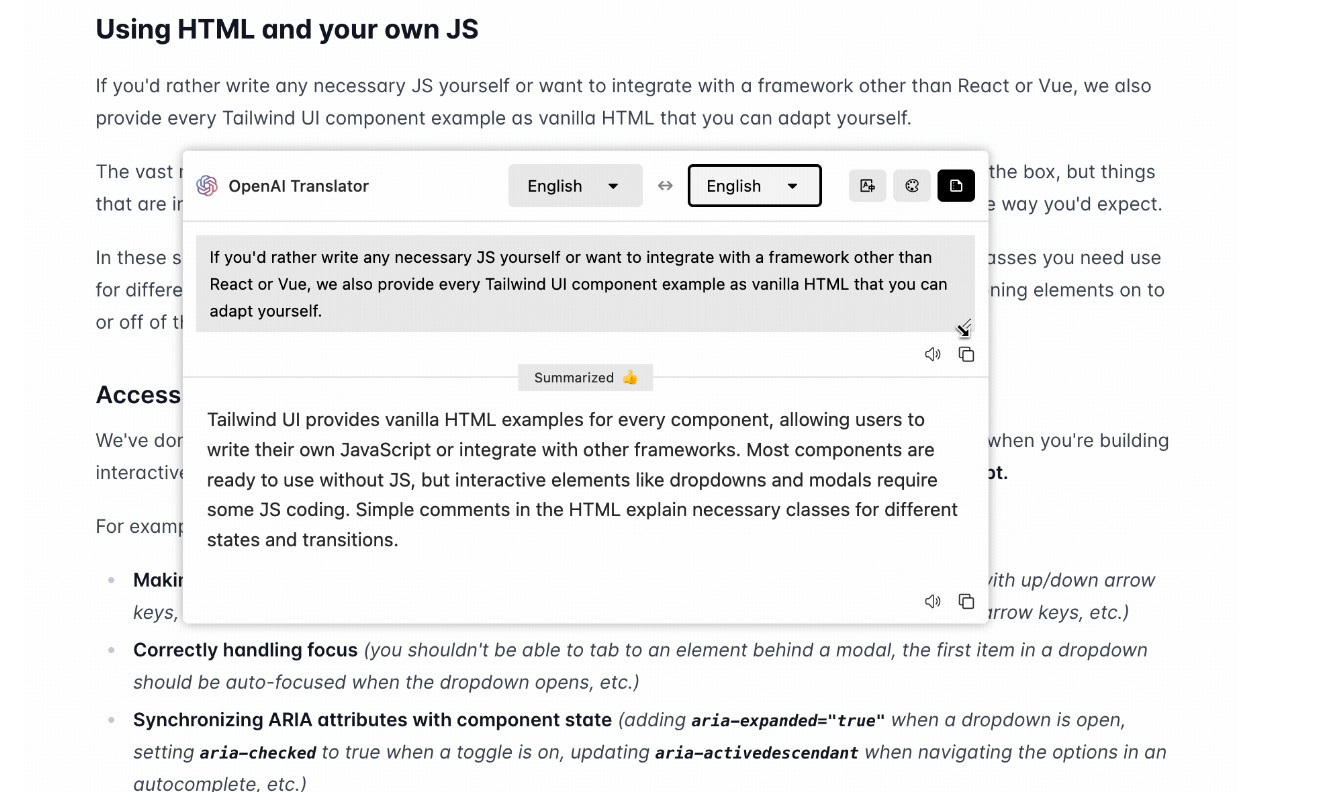Click the Summarized status badge
The width and height of the screenshot is (1344, 792).
click(x=585, y=378)
